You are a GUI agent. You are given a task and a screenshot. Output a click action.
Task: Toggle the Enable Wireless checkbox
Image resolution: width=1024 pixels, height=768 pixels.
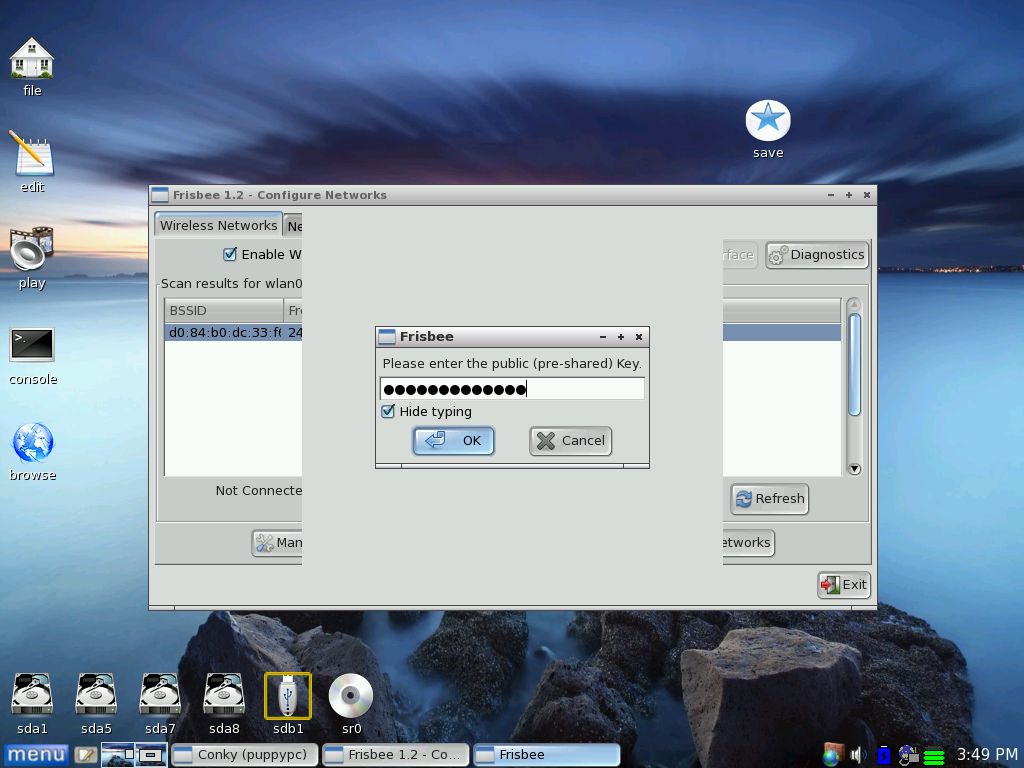pyautogui.click(x=230, y=254)
